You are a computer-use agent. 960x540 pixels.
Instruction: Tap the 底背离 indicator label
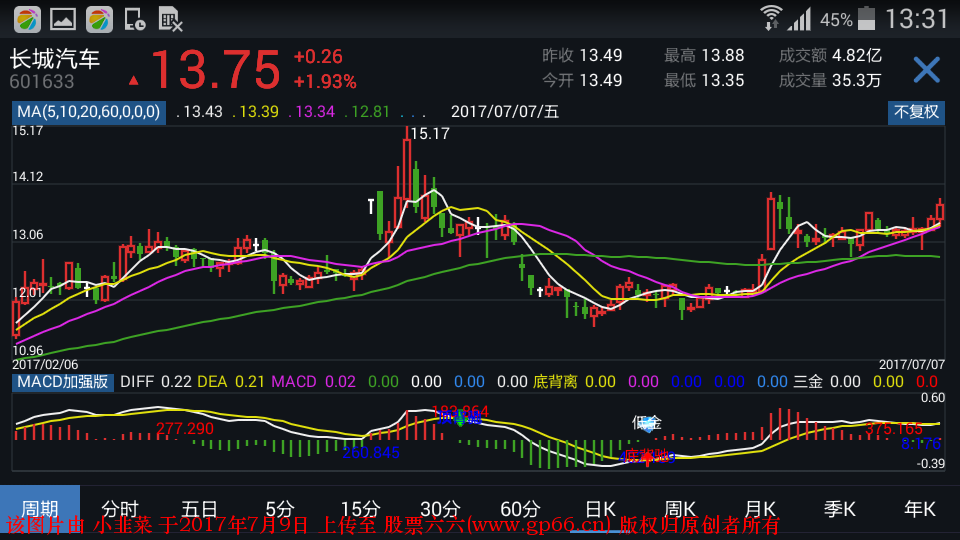pyautogui.click(x=555, y=382)
